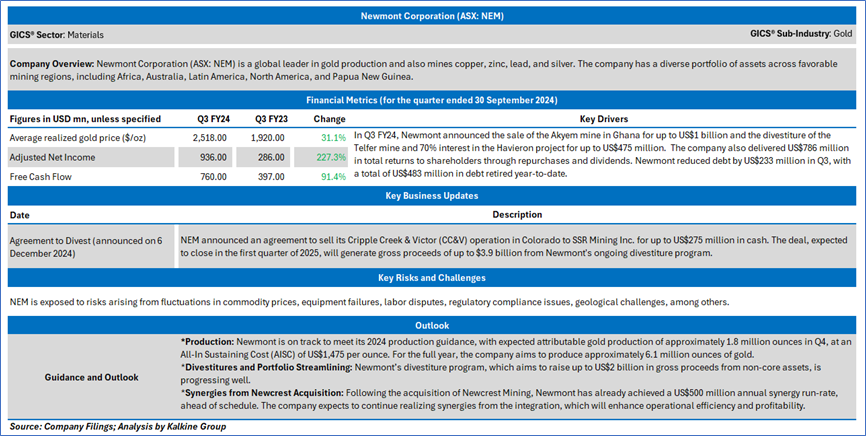Select the Adjusted Net Income row label
The height and width of the screenshot is (436, 866).
pos(52,157)
